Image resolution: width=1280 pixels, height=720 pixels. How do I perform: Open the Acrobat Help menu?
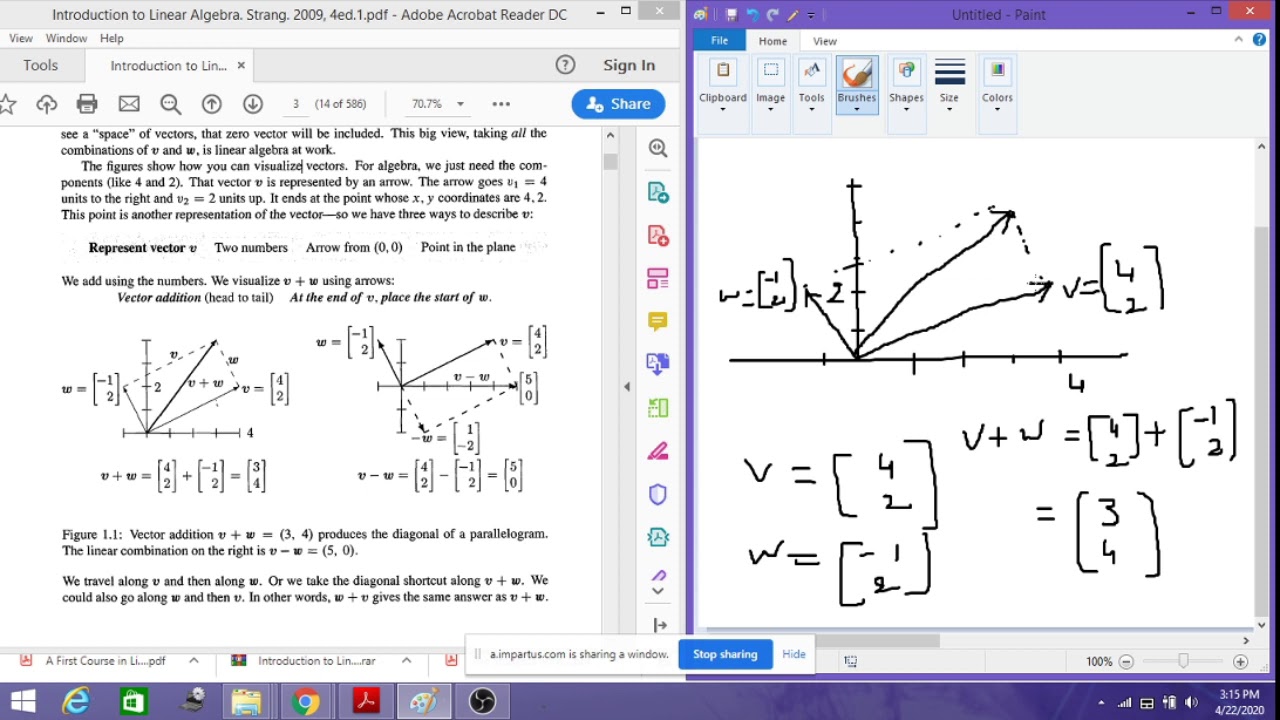point(112,38)
